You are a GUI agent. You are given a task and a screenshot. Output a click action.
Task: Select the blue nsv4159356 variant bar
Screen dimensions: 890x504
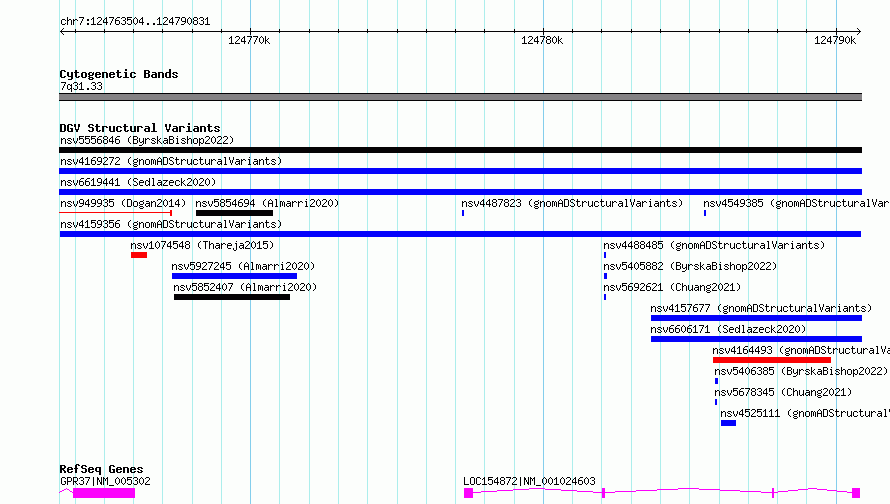pyautogui.click(x=460, y=234)
